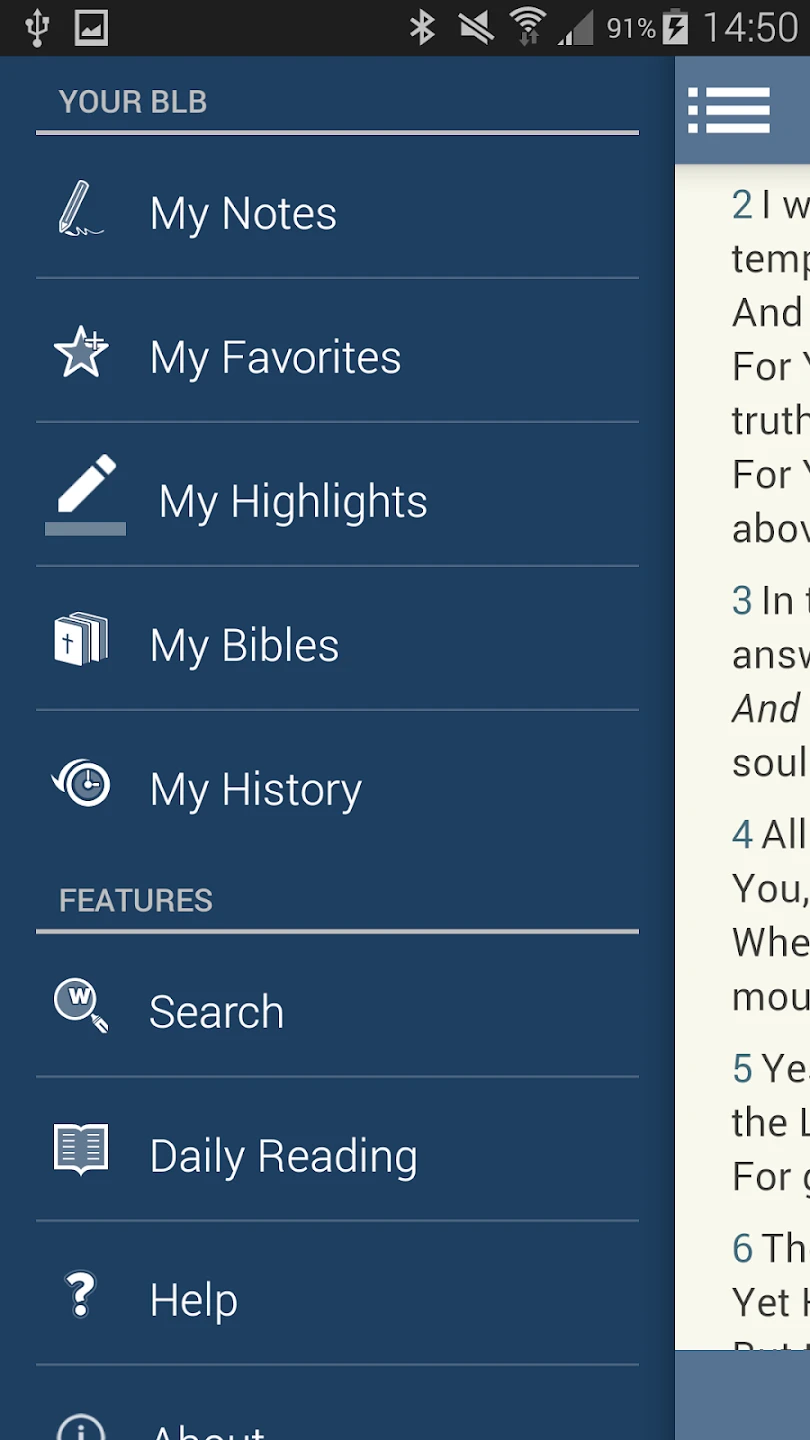Tap the My Favorites star icon

click(x=81, y=354)
